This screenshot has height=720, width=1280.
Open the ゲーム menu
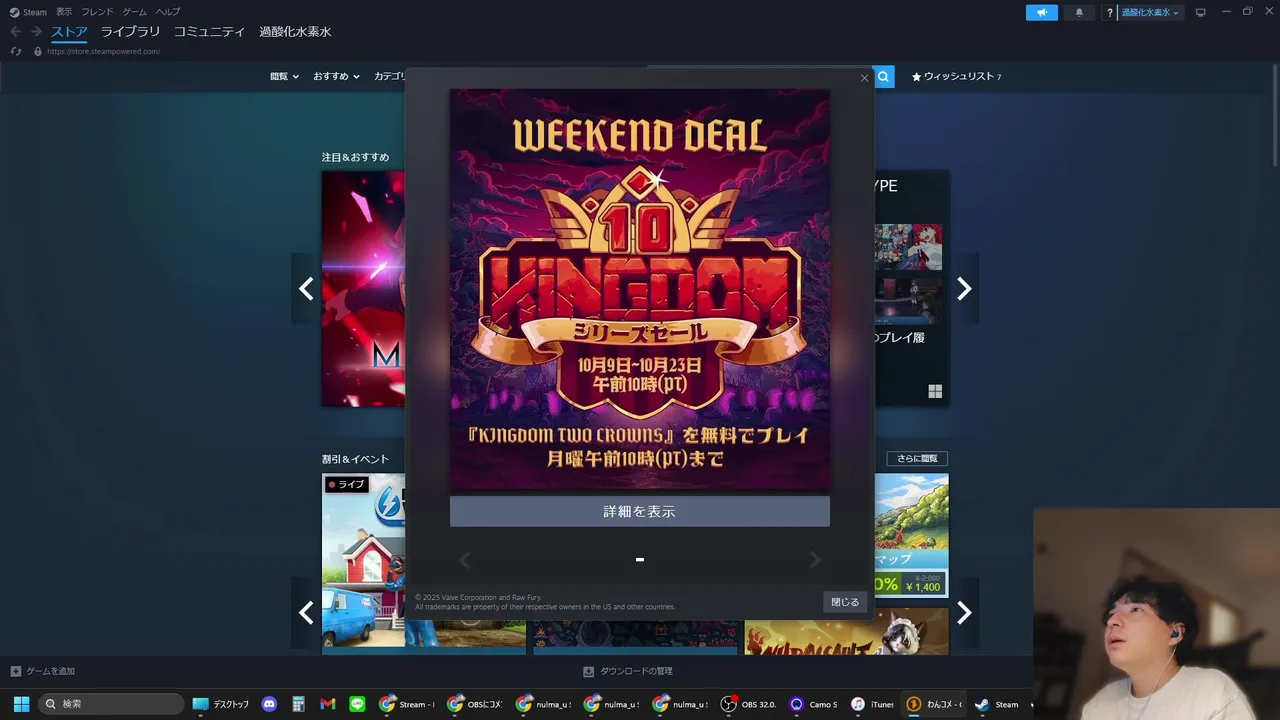135,12
